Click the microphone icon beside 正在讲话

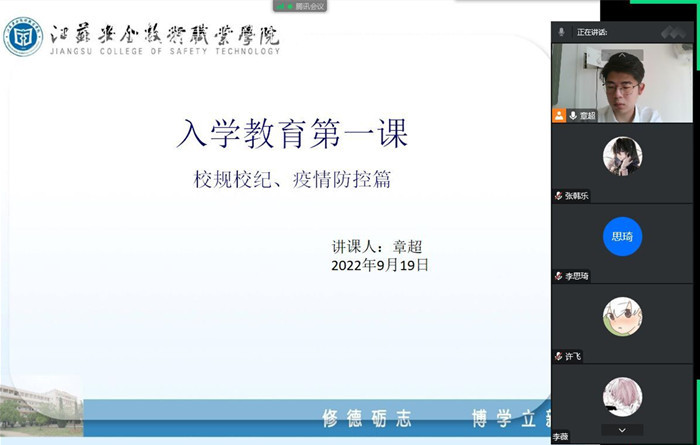562,32
